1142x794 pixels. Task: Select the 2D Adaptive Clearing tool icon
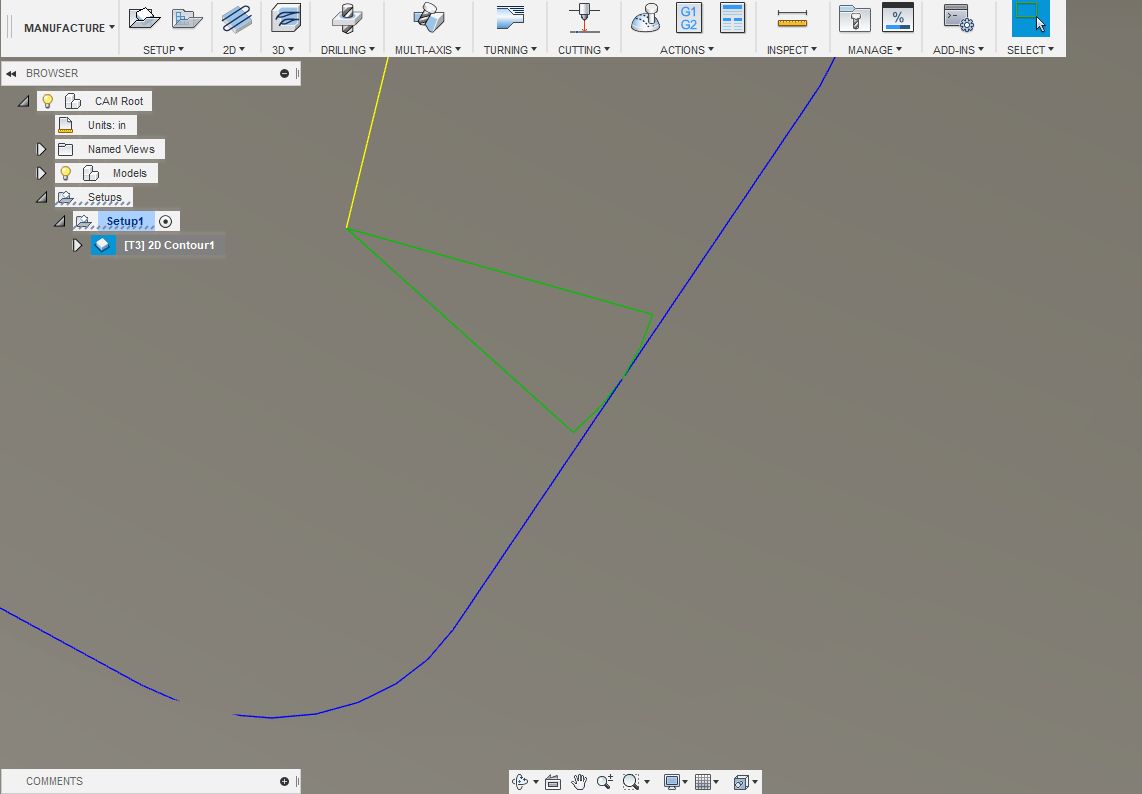coord(237,17)
